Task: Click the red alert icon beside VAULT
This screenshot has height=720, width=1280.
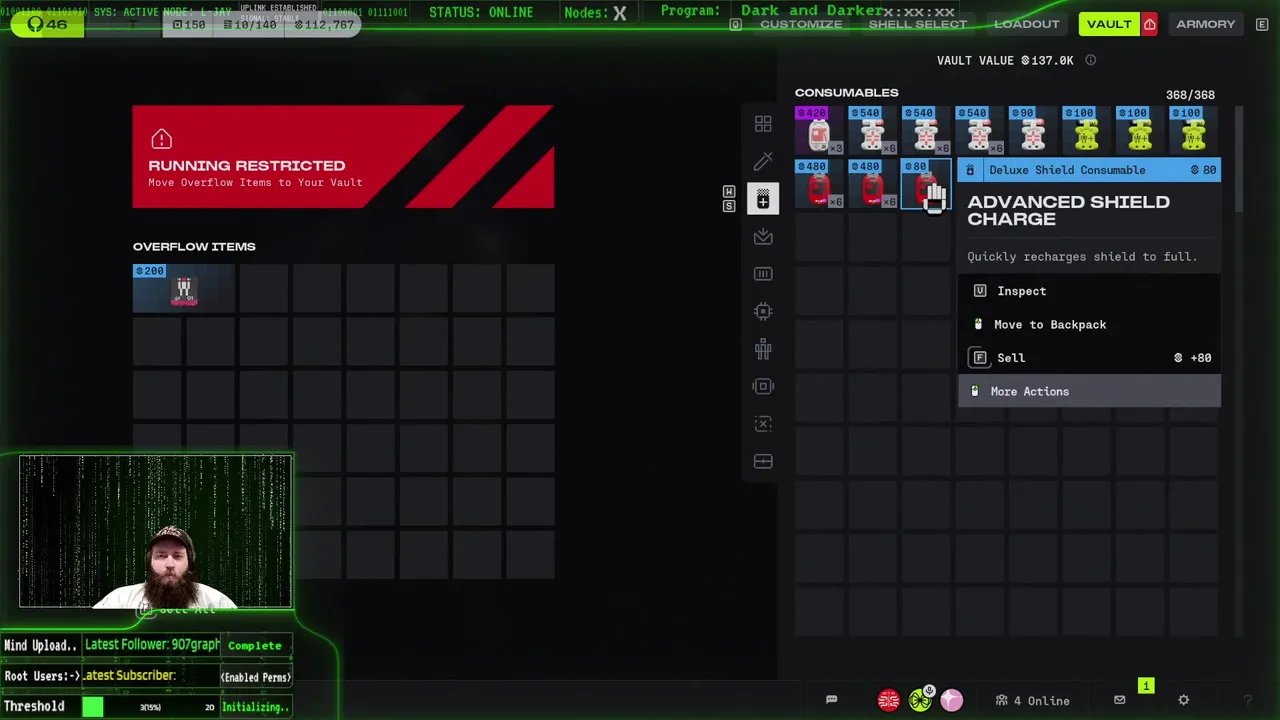Action: 1150,24
